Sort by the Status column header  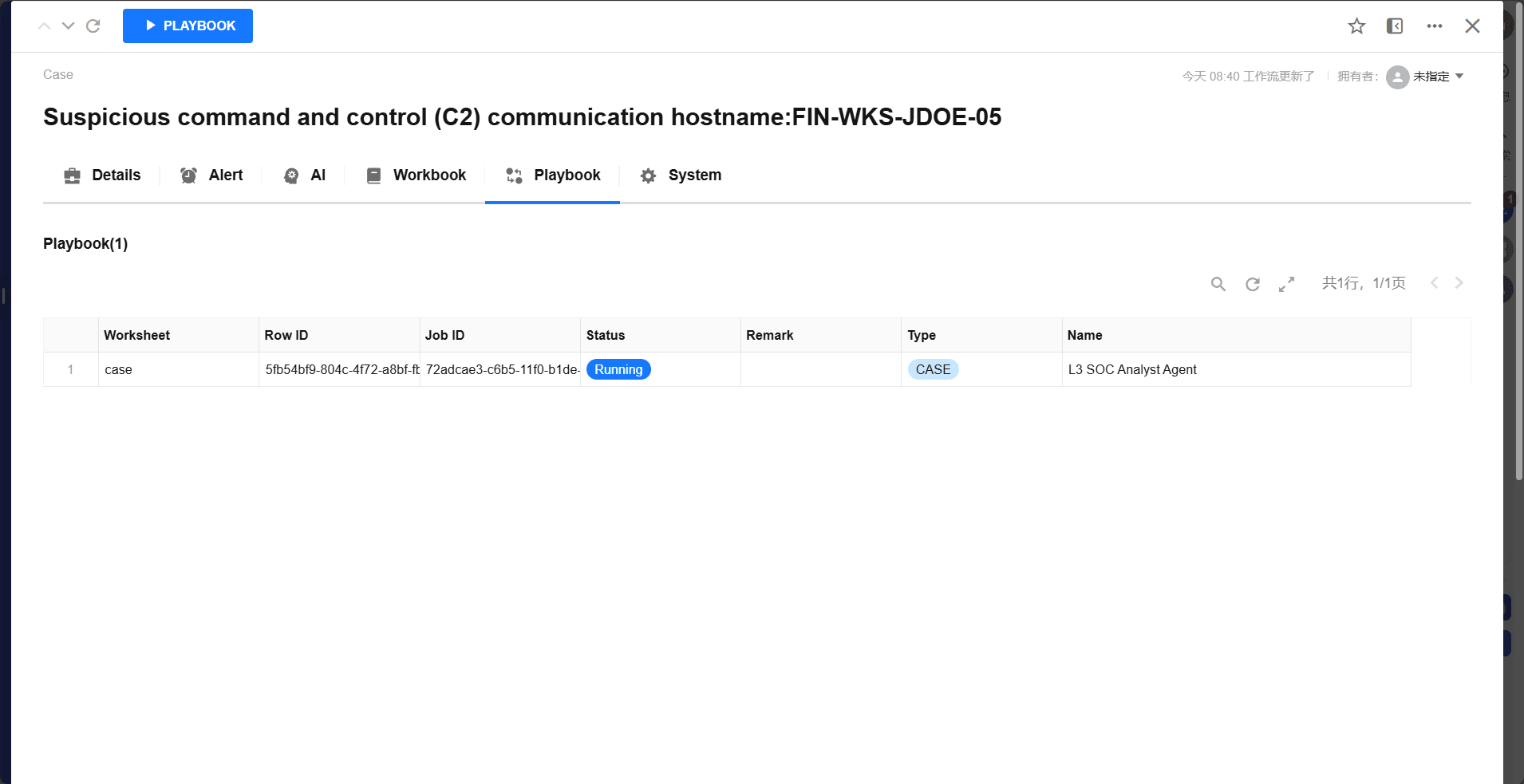(x=606, y=335)
